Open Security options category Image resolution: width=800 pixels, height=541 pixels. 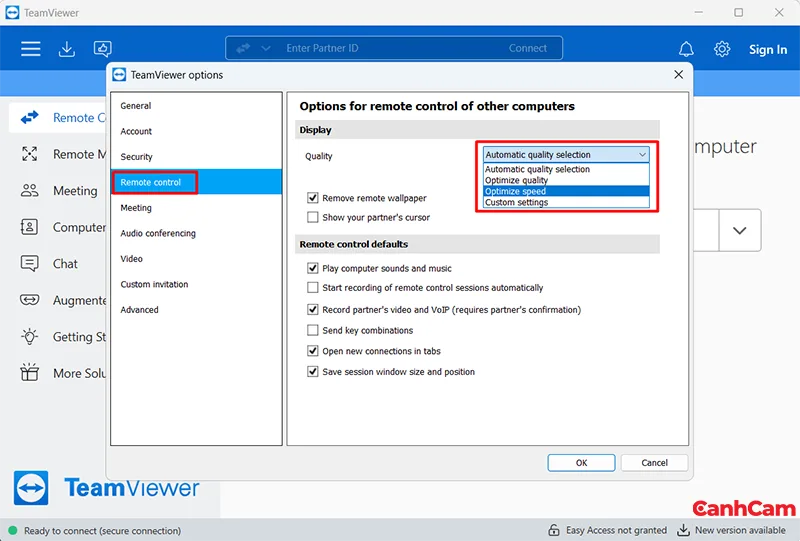tap(196, 157)
